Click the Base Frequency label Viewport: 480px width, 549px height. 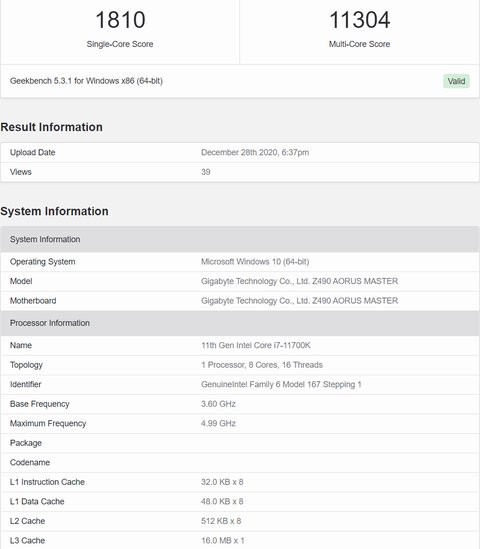[40, 404]
